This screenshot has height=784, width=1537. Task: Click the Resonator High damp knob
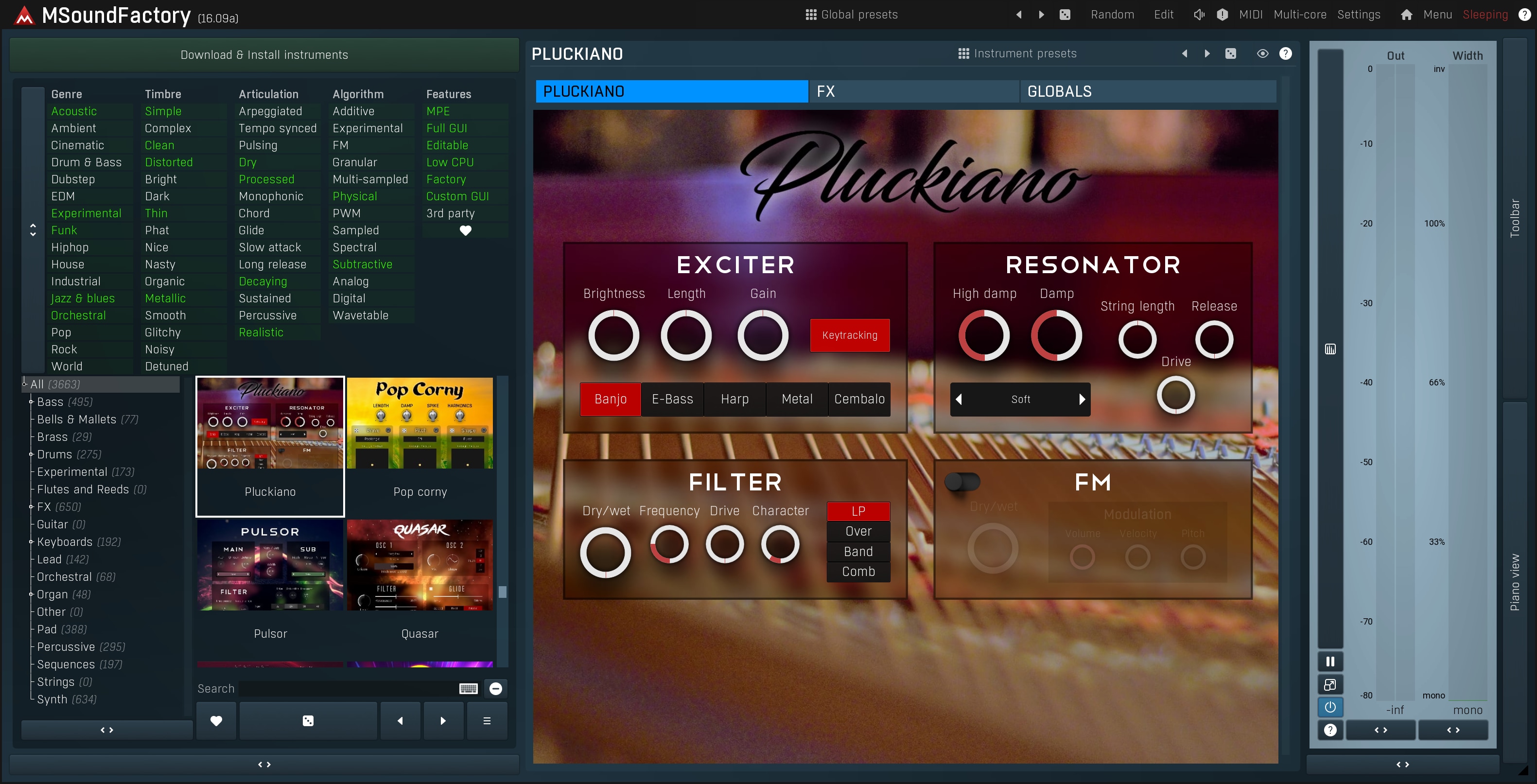[x=984, y=335]
